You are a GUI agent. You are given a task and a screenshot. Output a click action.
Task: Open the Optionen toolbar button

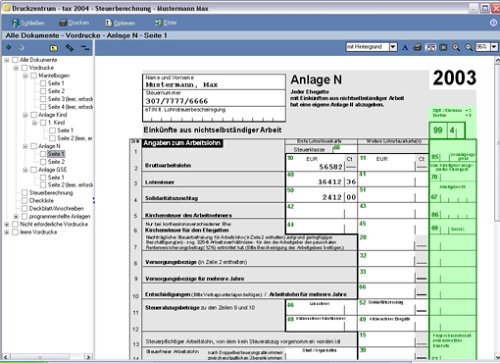[x=120, y=23]
